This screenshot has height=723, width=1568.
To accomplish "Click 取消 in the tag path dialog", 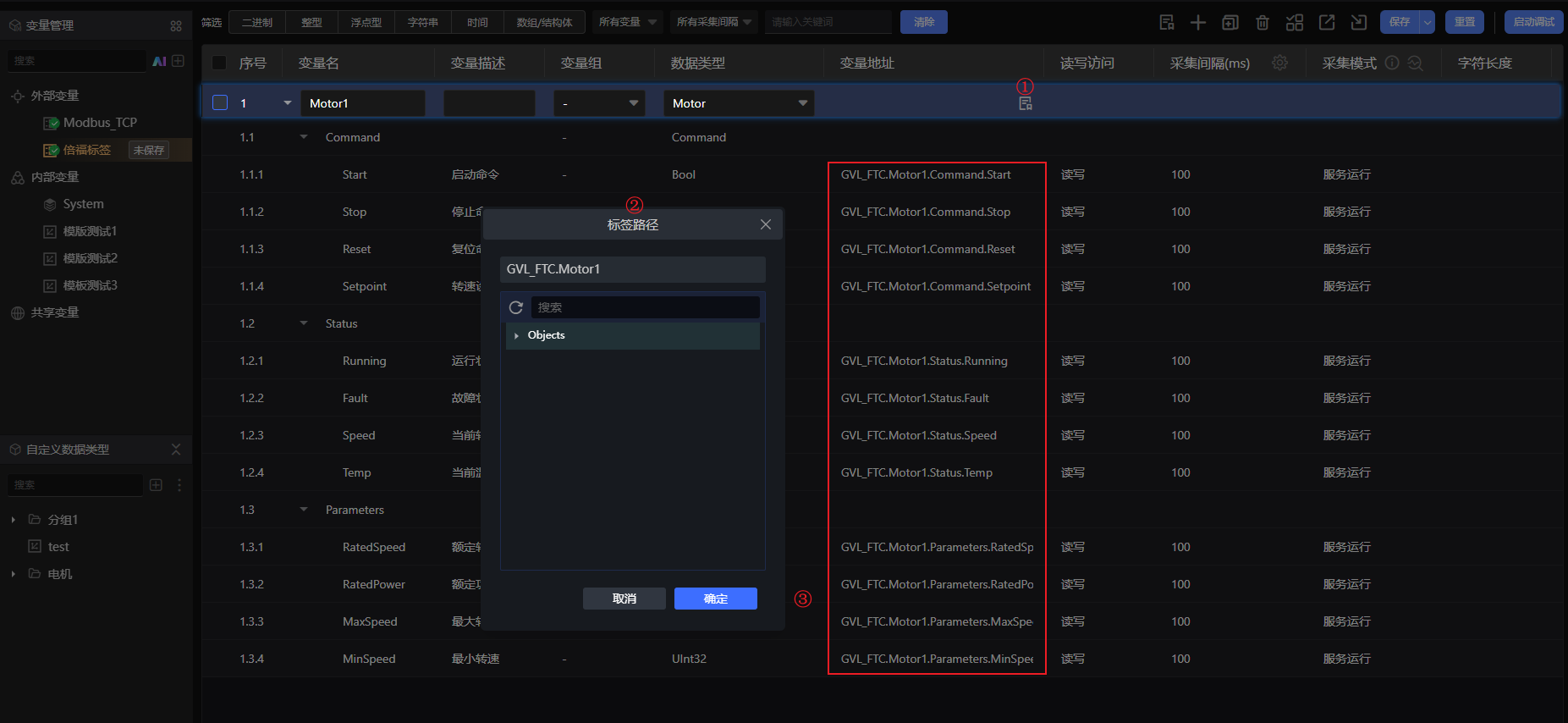I will [x=624, y=599].
